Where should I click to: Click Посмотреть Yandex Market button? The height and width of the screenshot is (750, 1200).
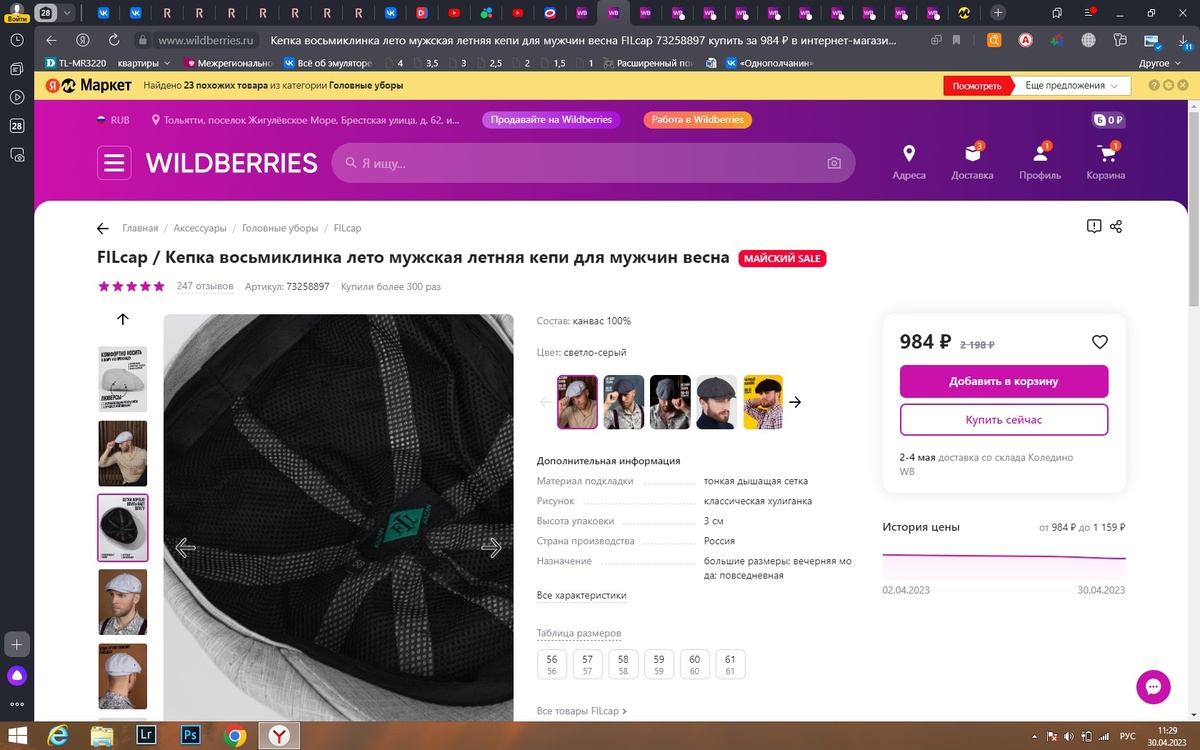click(977, 86)
